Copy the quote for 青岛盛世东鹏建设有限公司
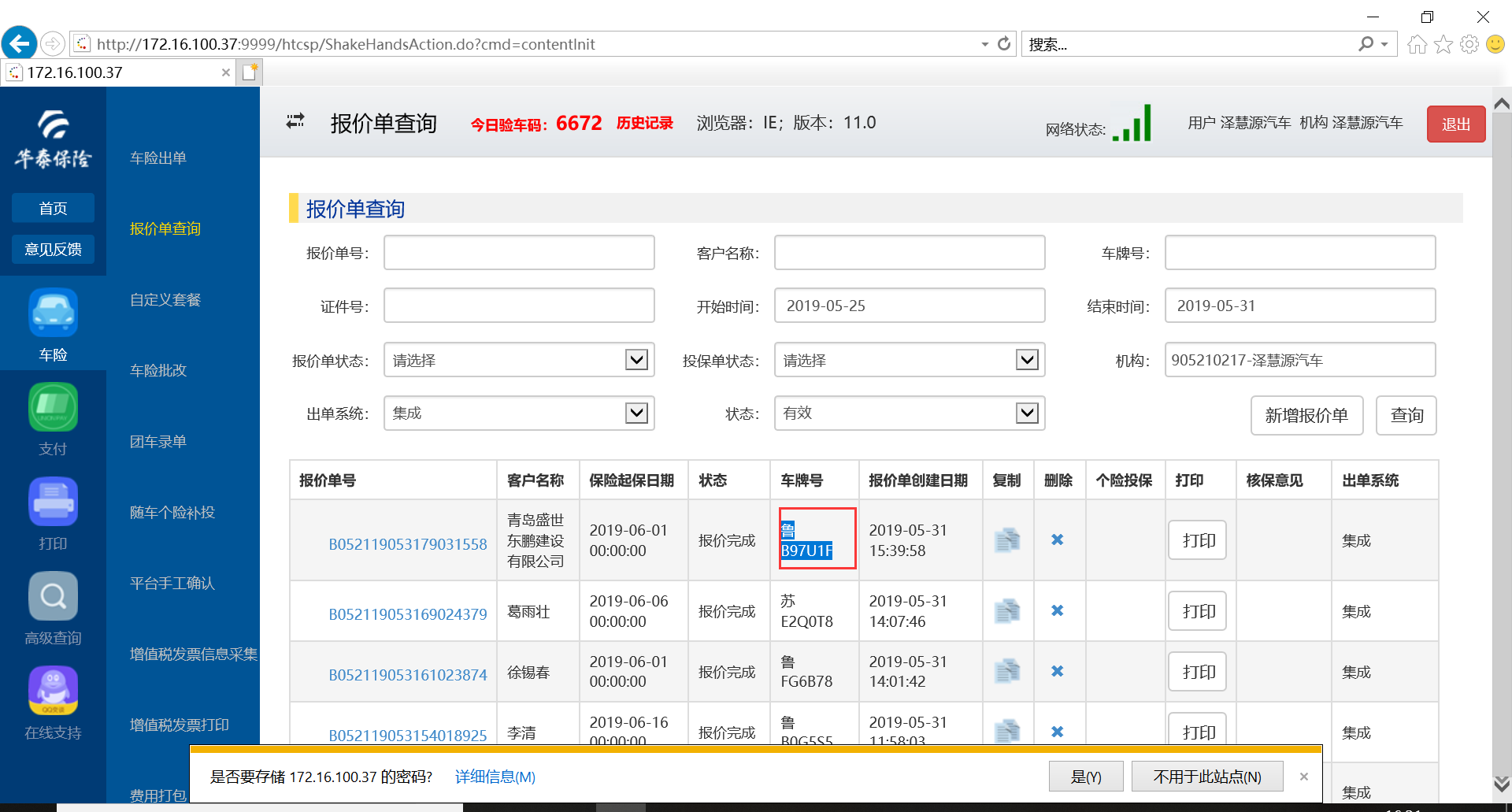The width and height of the screenshot is (1512, 812). coord(1006,540)
